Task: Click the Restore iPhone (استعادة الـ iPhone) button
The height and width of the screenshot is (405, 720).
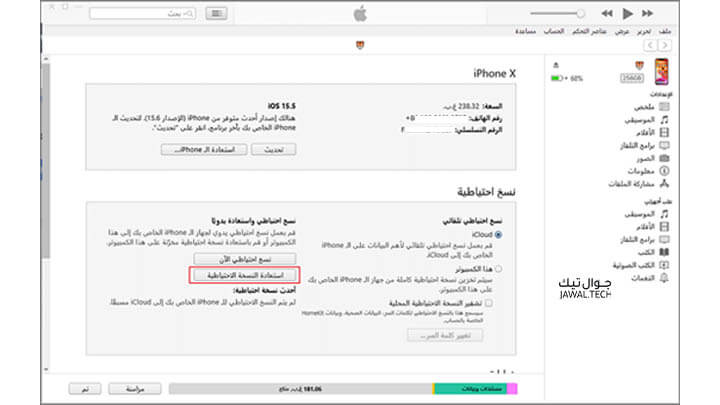Action: pos(204,150)
